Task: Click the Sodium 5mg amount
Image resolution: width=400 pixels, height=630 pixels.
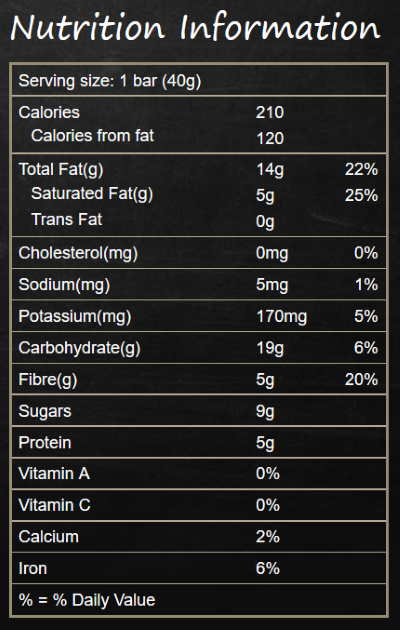Action: (272, 285)
